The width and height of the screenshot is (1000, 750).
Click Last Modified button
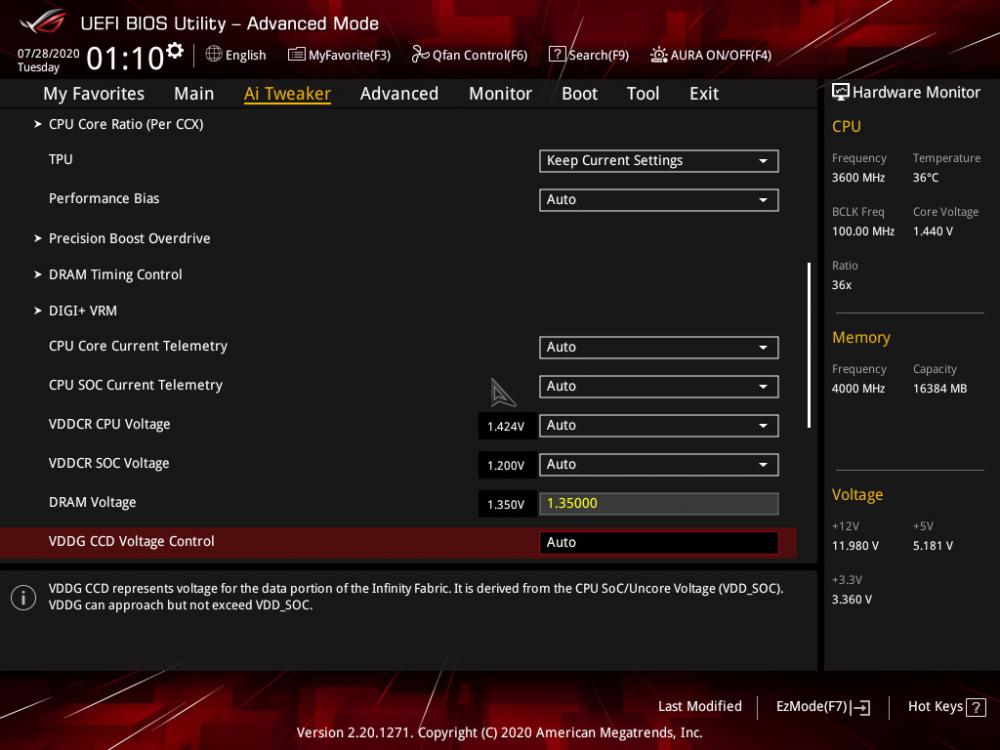[700, 707]
